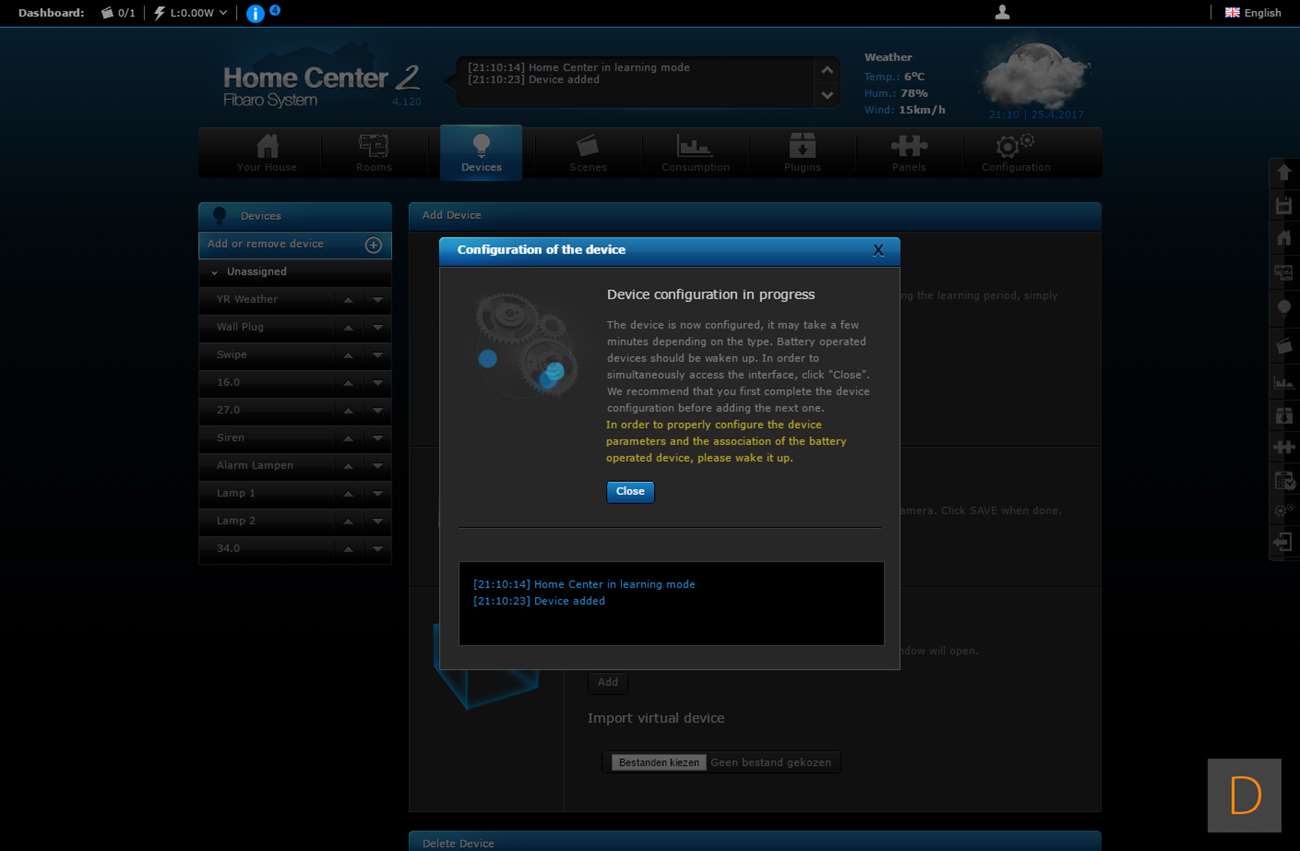This screenshot has width=1300, height=851.
Task: Move Siren down in the list
Action: click(x=377, y=438)
